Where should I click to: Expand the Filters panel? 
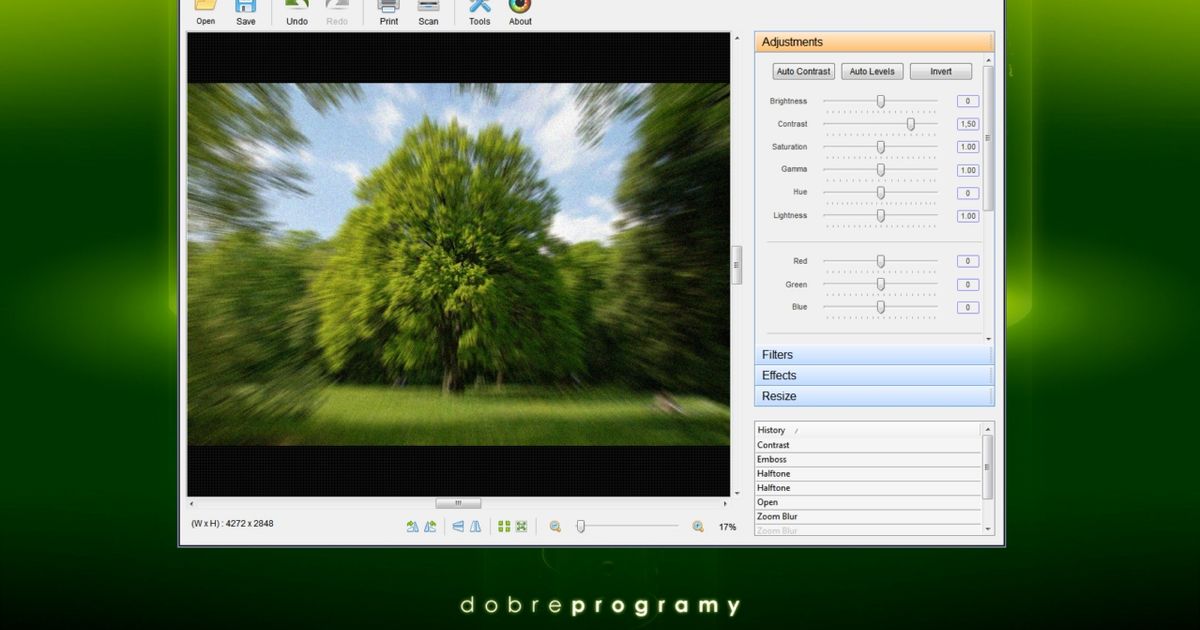pyautogui.click(x=874, y=355)
